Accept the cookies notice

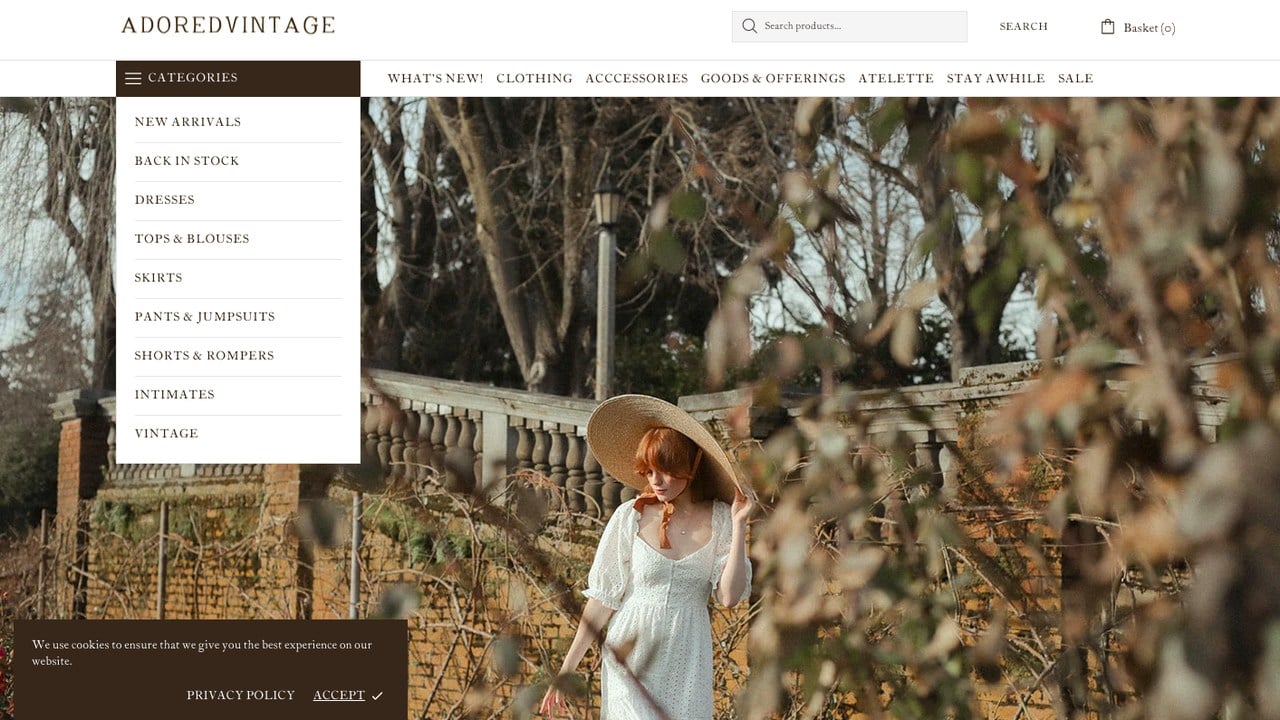[339, 695]
